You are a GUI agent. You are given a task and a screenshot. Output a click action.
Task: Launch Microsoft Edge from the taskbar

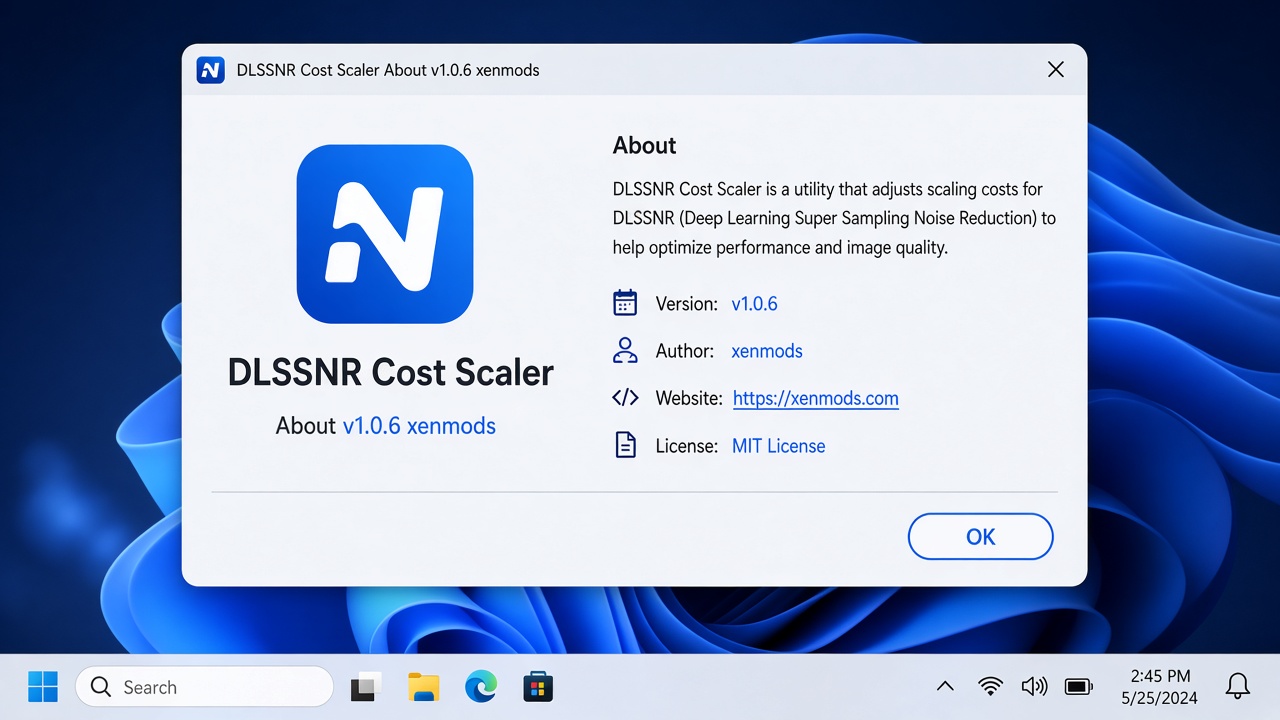tap(481, 687)
